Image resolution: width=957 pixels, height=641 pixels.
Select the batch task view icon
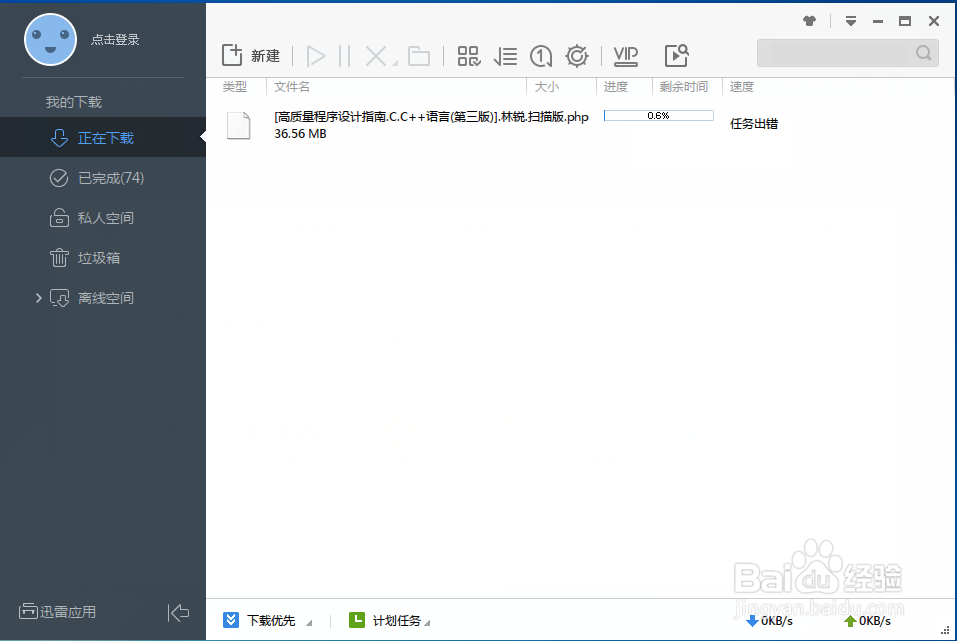[x=468, y=56]
